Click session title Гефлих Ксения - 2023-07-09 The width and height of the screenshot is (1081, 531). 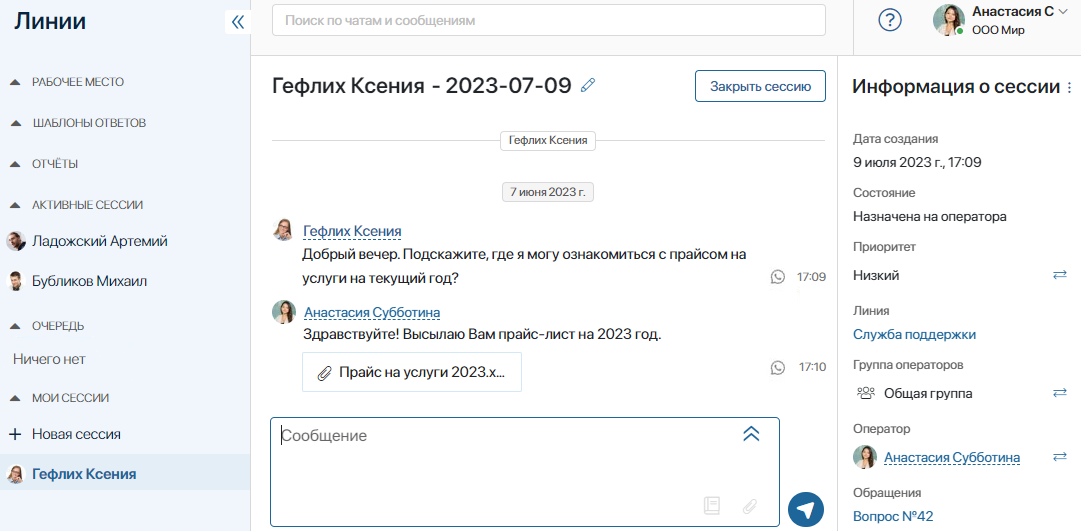pyautogui.click(x=422, y=86)
